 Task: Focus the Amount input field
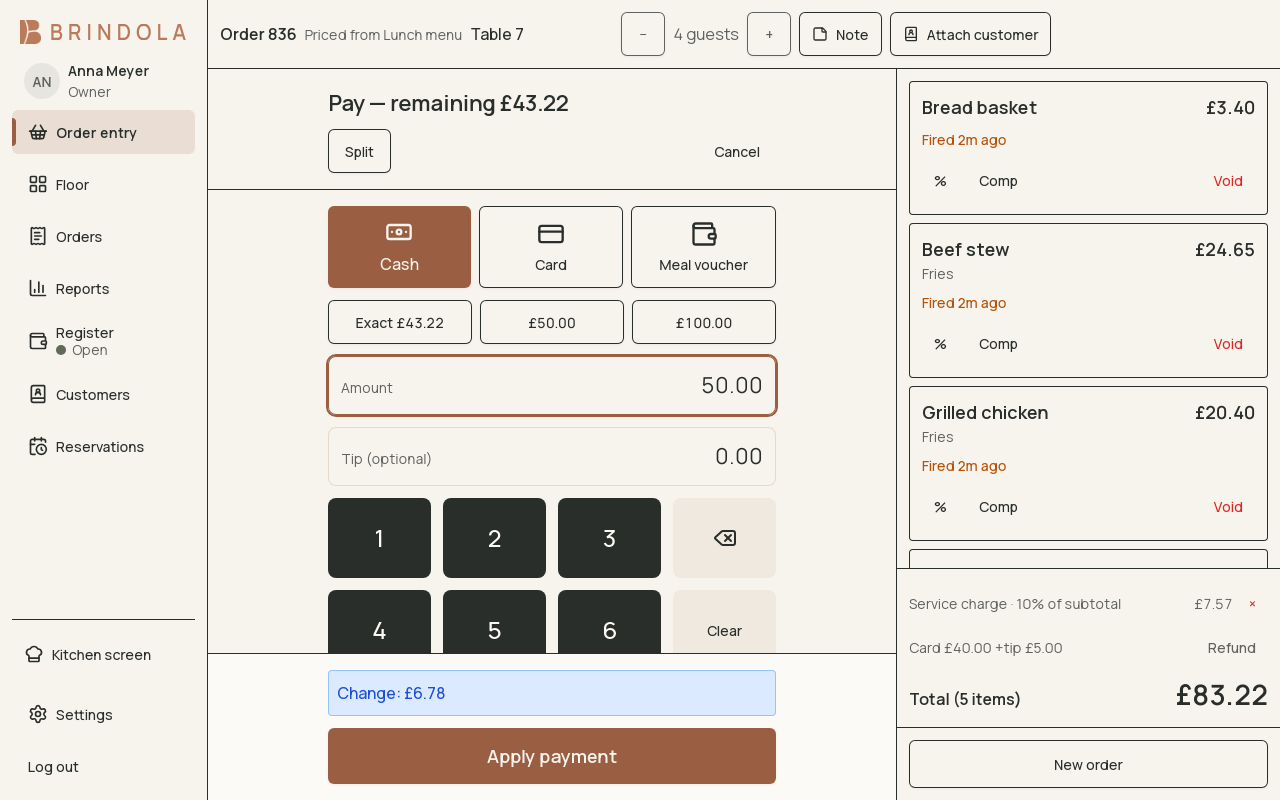[552, 386]
